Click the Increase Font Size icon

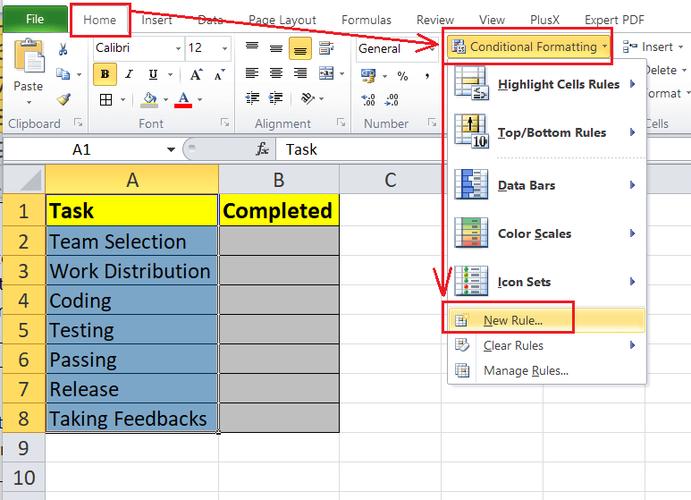point(196,75)
